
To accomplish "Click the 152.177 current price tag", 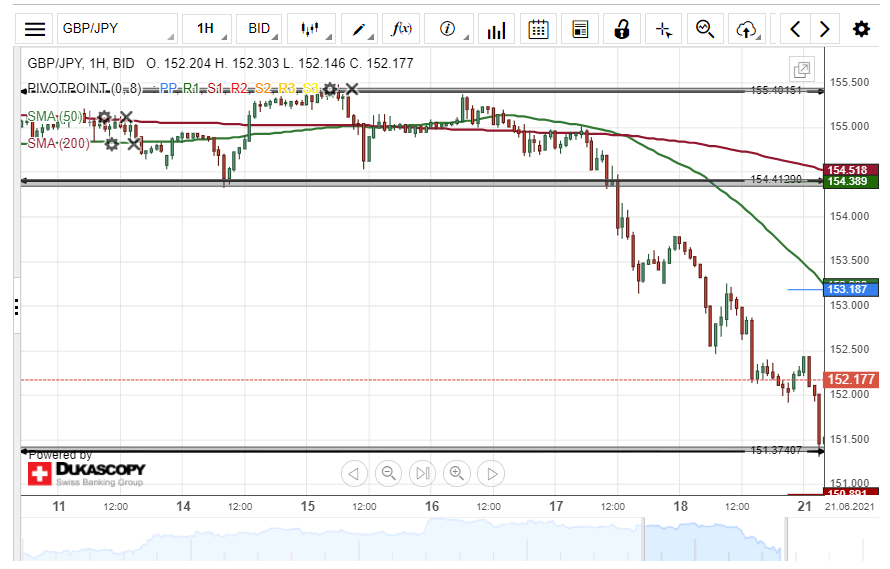I will click(x=851, y=379).
